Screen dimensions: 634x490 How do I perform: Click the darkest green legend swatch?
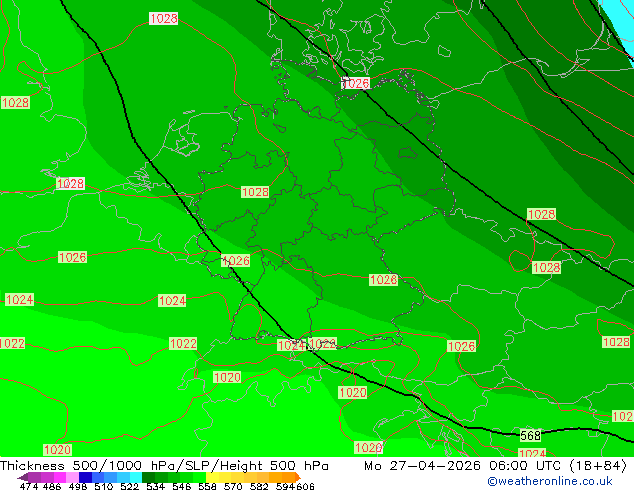(148, 477)
